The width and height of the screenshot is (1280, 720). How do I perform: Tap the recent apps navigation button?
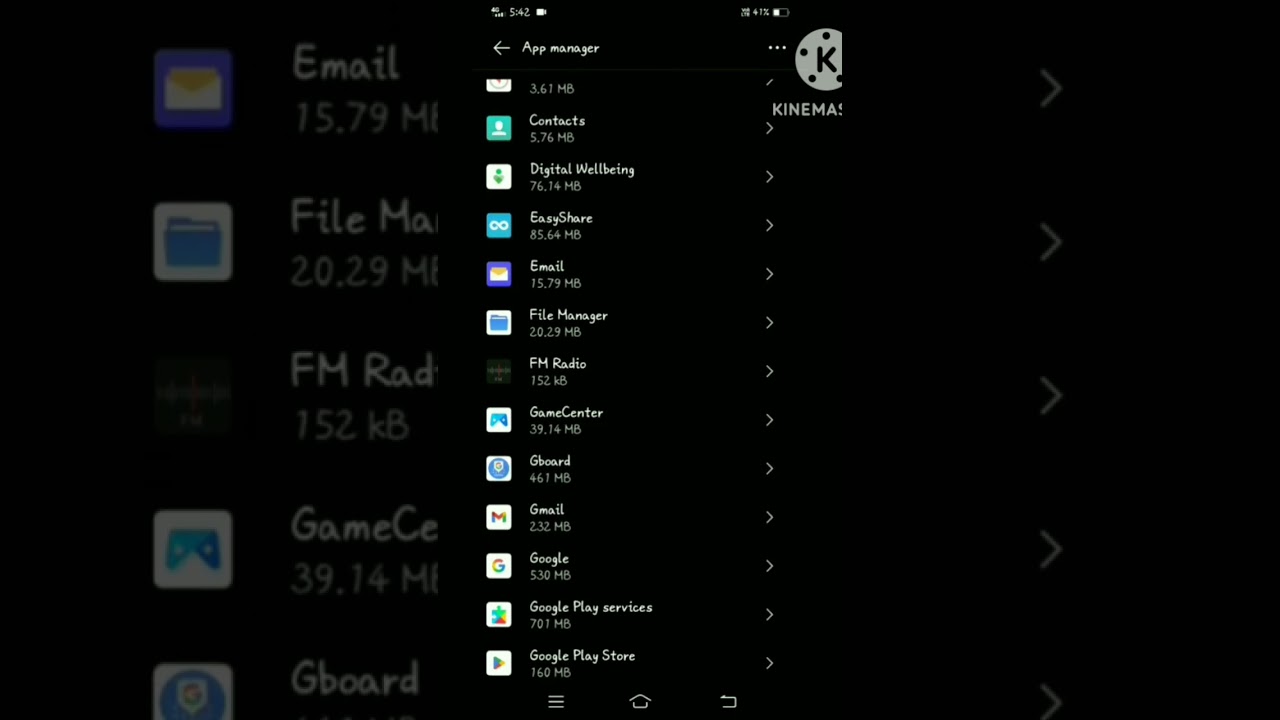pos(556,702)
